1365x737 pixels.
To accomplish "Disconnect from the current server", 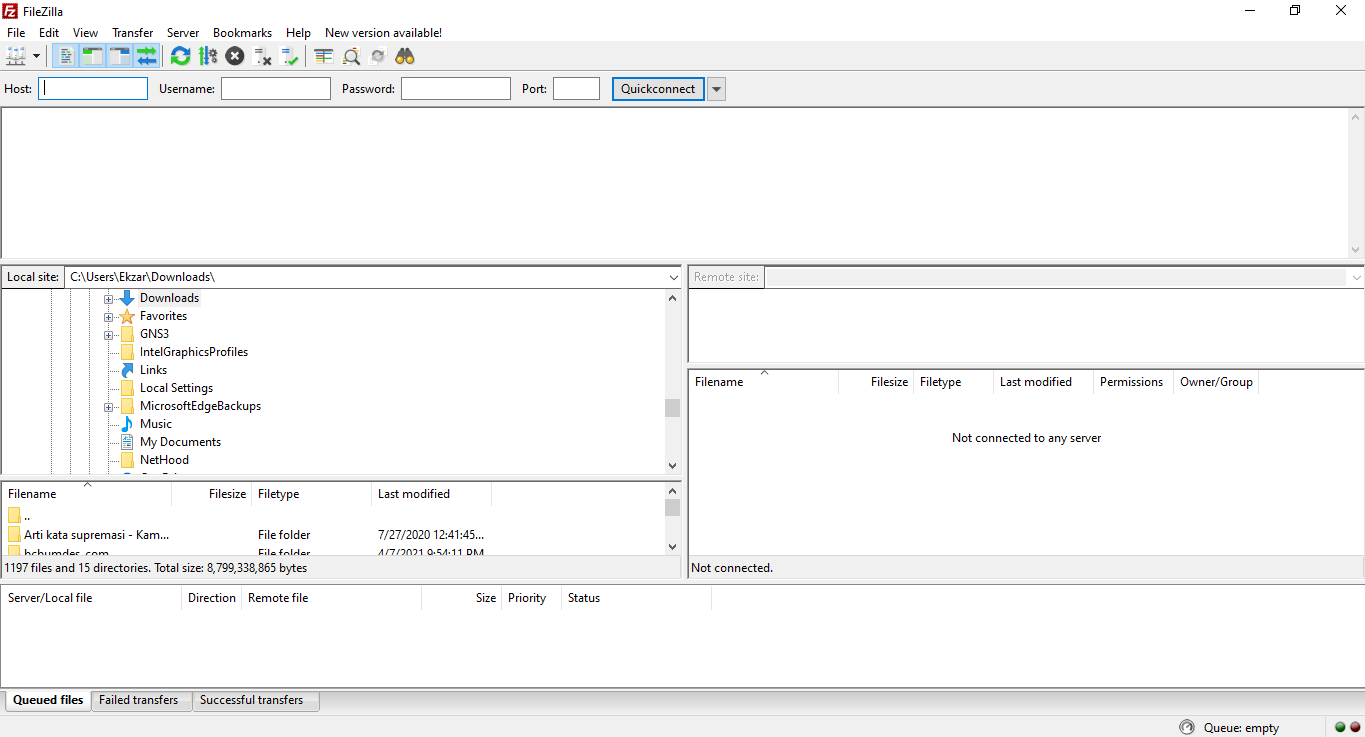I will tap(263, 56).
